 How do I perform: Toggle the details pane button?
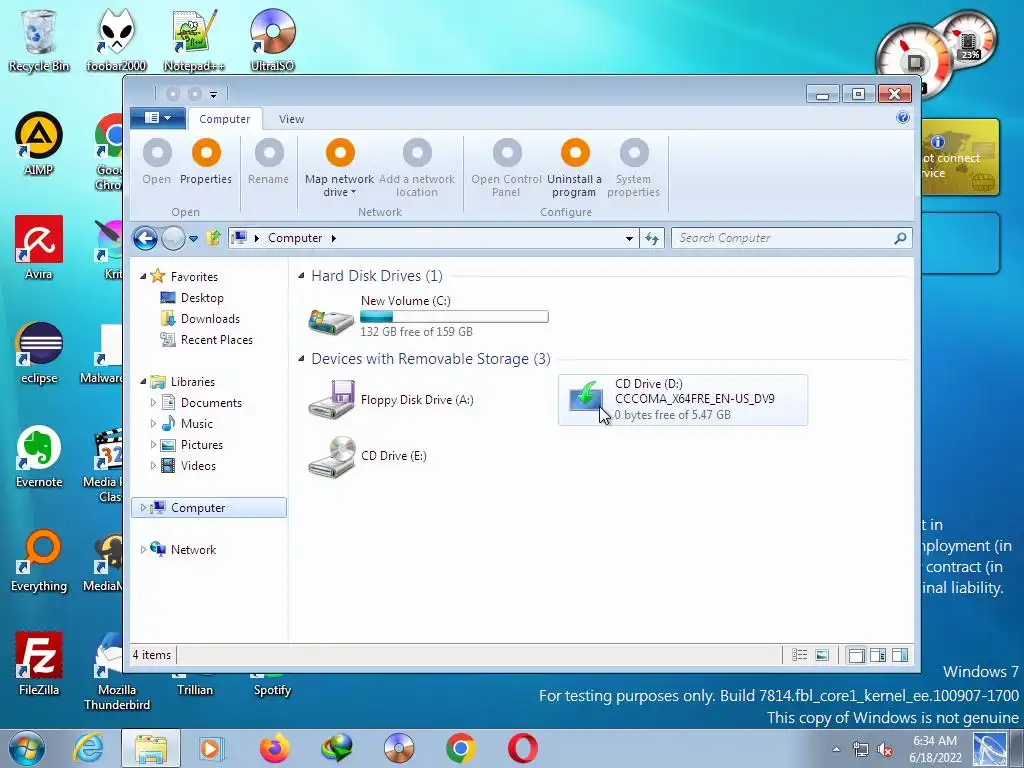[878, 655]
